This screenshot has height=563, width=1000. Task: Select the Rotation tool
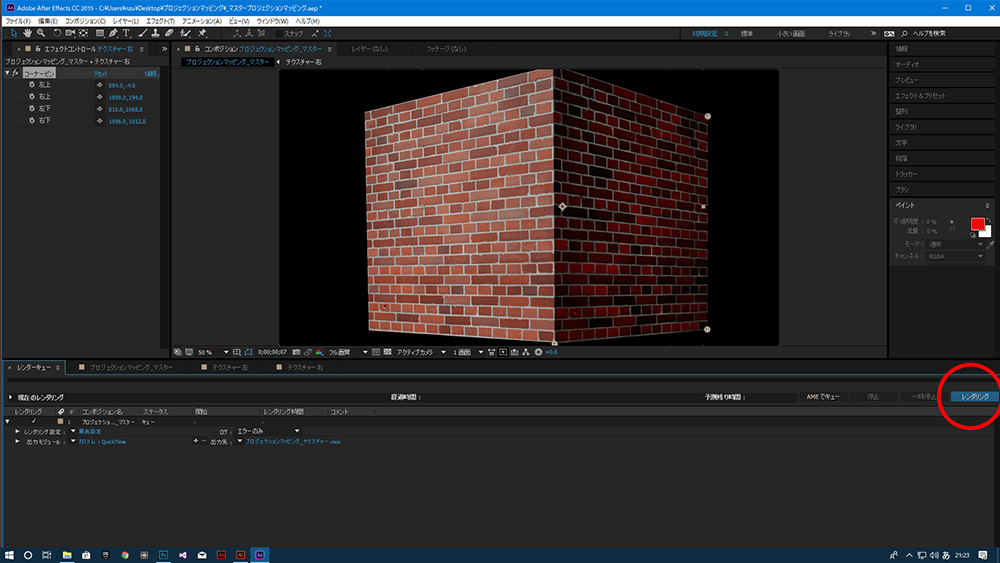(56, 33)
